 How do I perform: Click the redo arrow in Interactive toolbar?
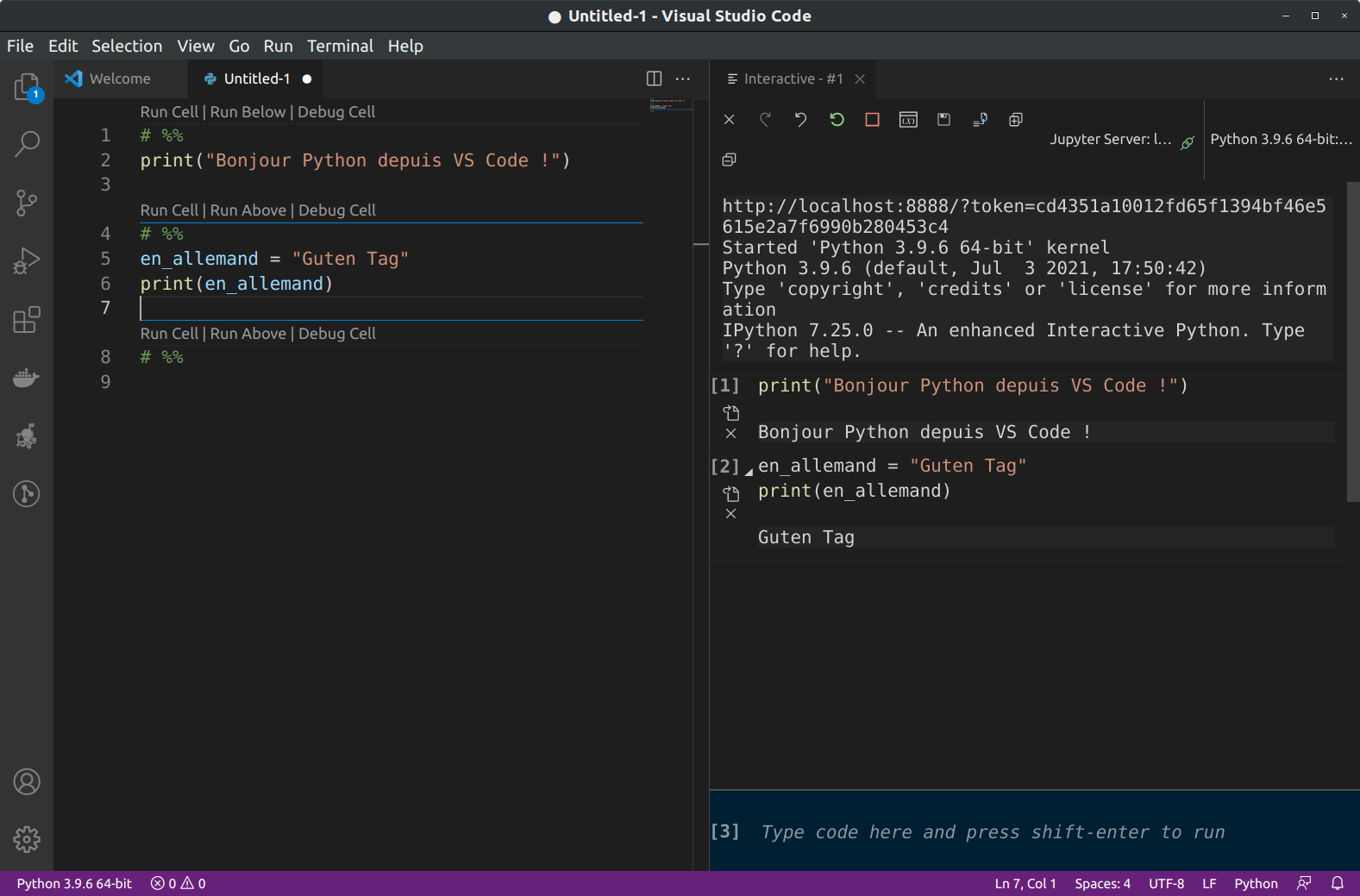[765, 120]
